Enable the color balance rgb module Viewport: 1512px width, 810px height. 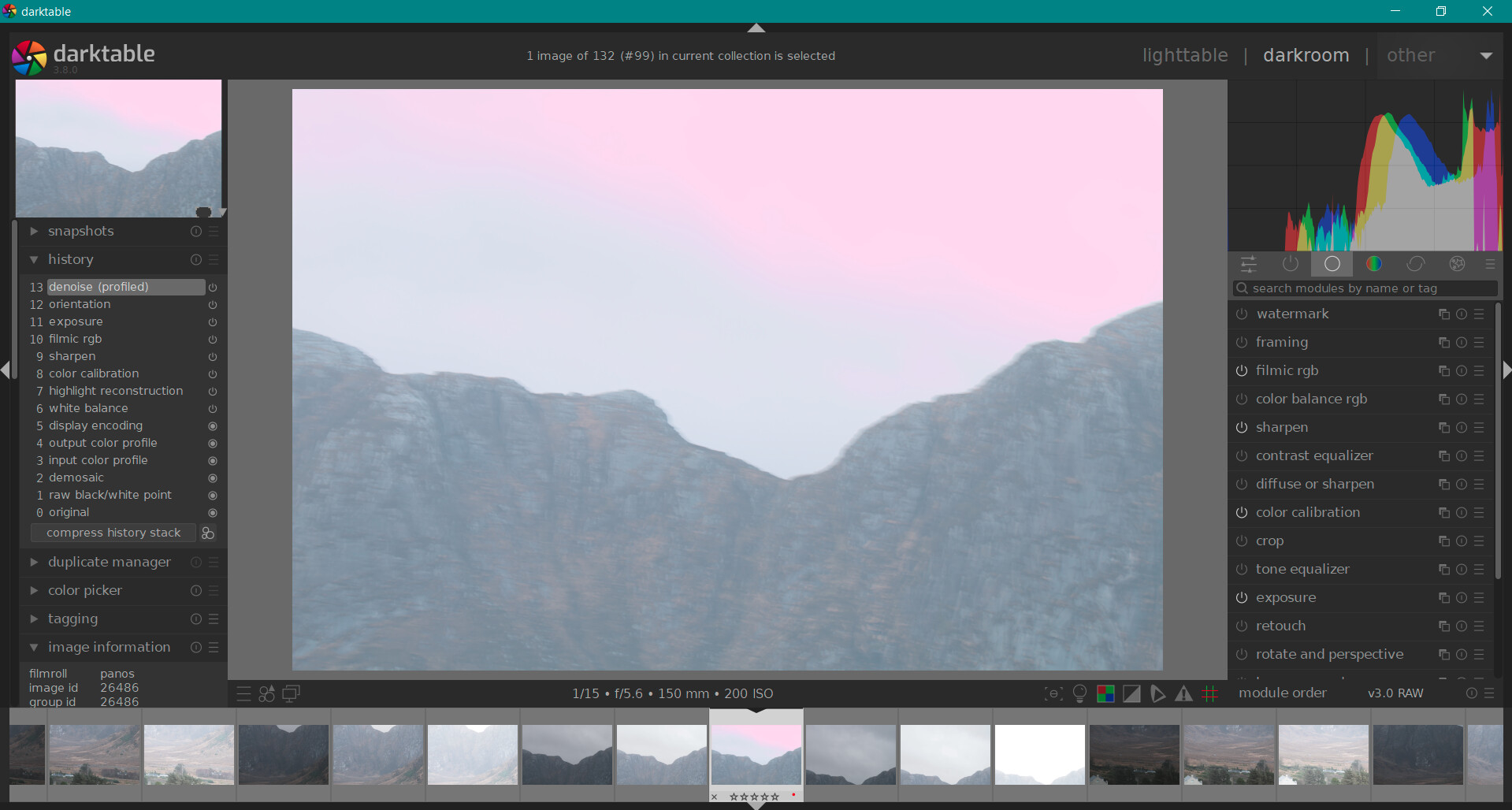click(1242, 399)
